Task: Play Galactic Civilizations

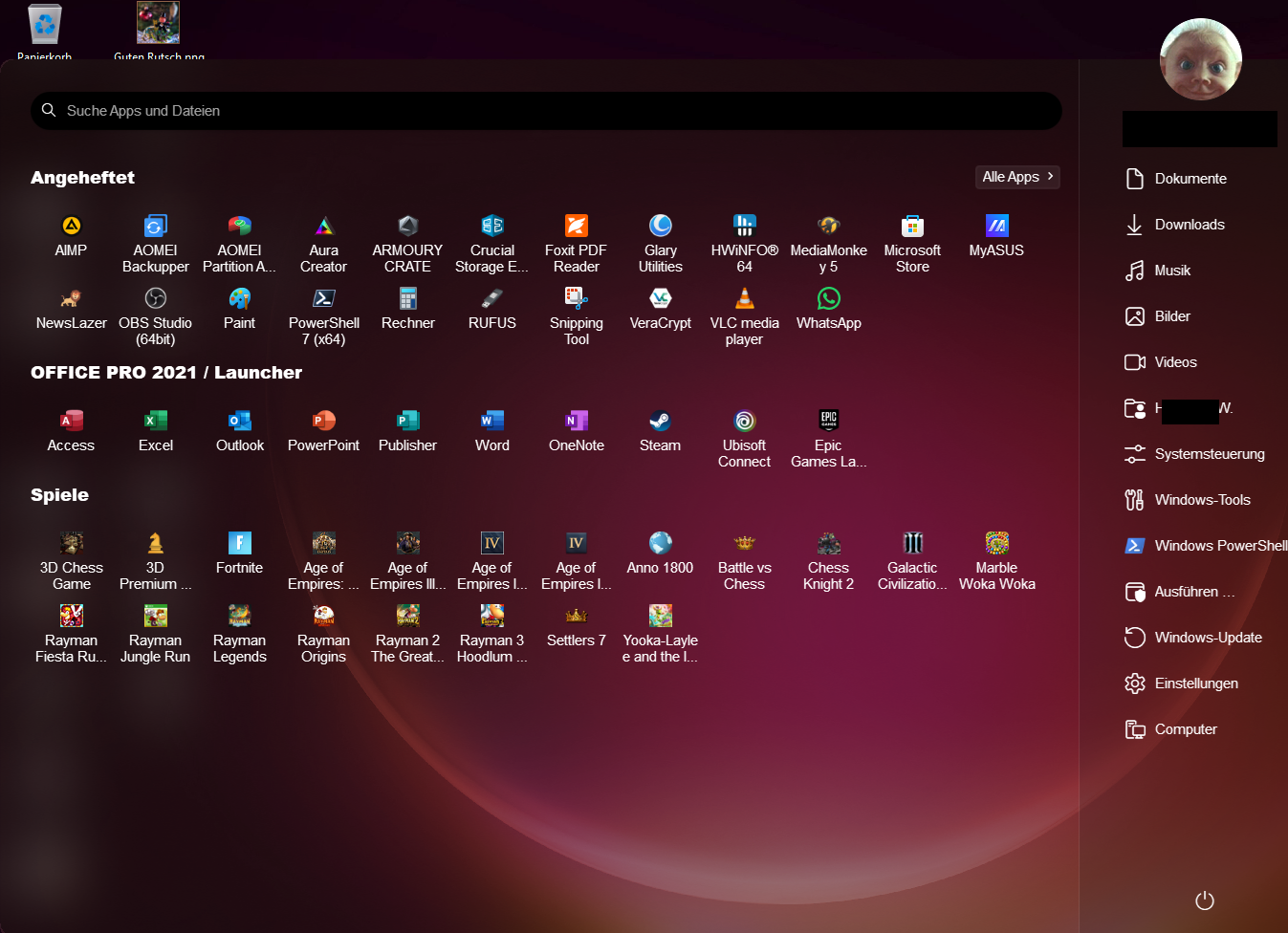Action: click(x=912, y=561)
